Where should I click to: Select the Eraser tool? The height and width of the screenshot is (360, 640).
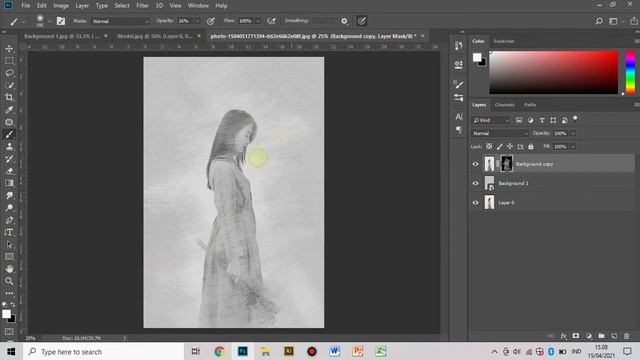pos(9,171)
